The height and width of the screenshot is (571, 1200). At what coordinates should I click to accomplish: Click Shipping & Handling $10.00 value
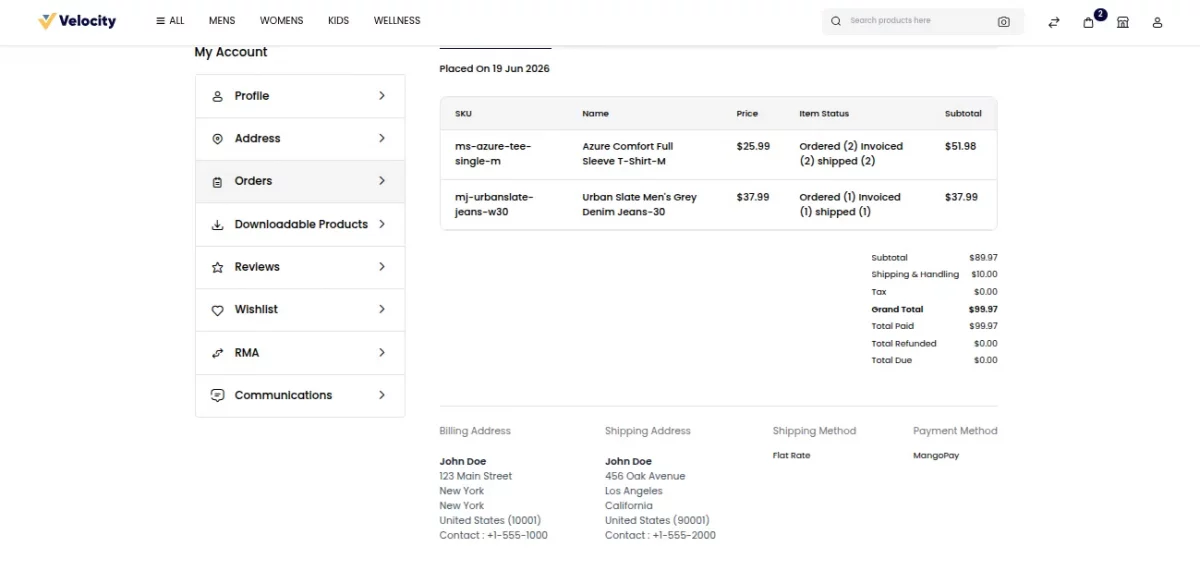coord(984,274)
